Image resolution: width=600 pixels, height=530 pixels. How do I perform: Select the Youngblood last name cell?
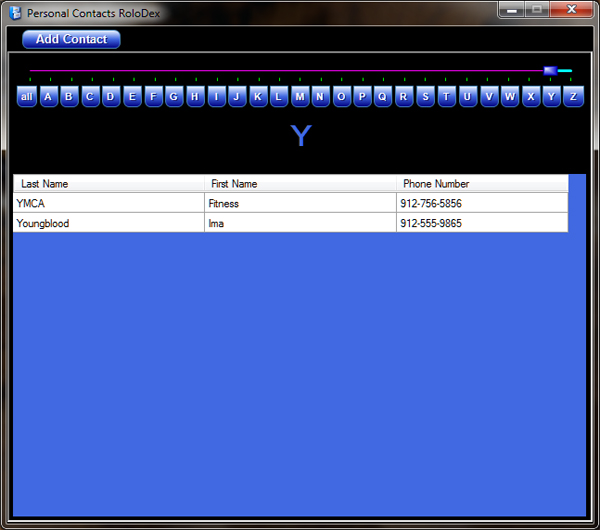tap(109, 223)
